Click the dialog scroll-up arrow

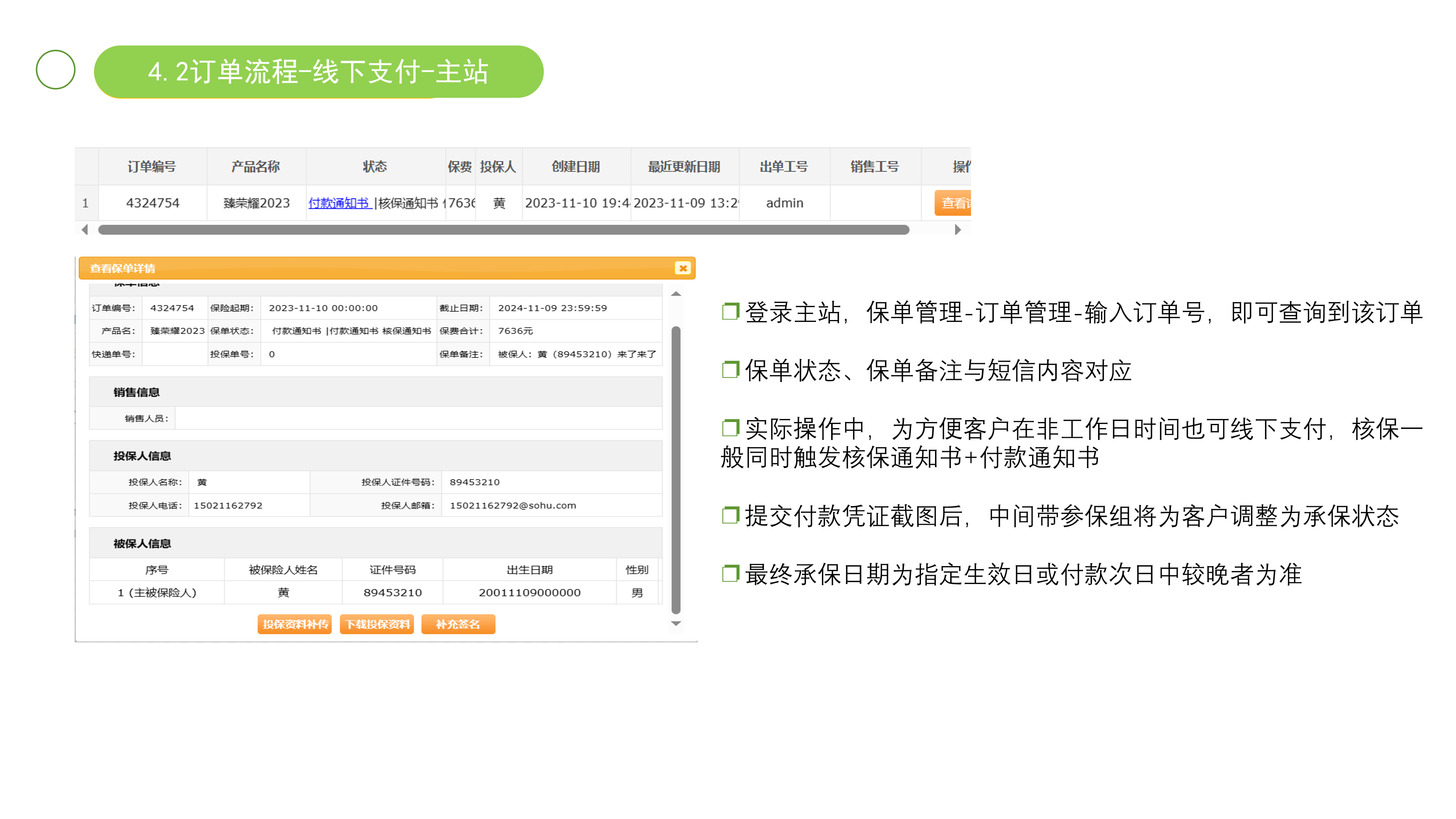(675, 294)
